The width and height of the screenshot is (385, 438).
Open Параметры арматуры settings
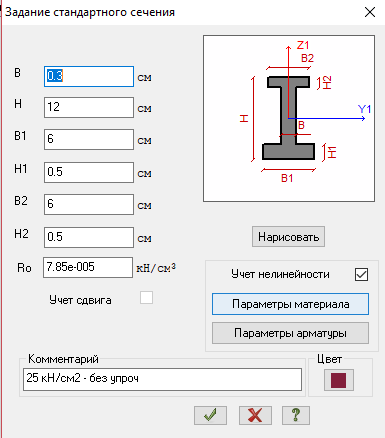tap(290, 333)
